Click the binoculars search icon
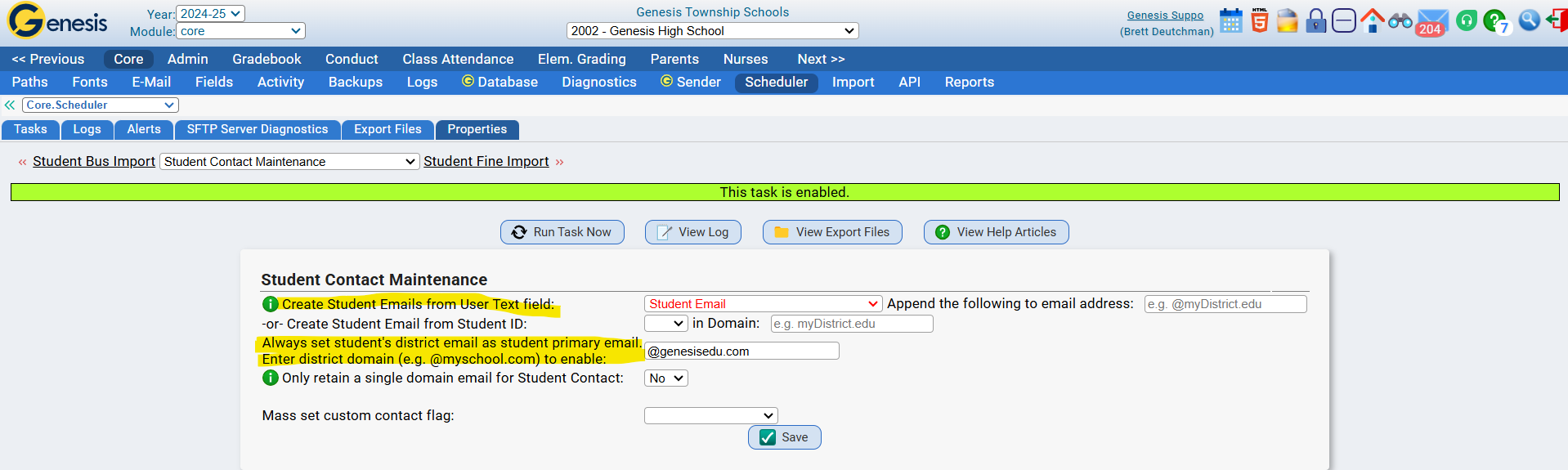 coord(1400,20)
